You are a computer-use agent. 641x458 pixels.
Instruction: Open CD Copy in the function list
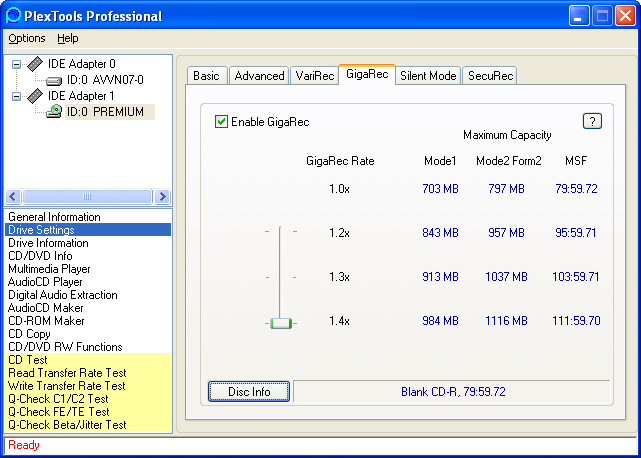click(x=88, y=334)
